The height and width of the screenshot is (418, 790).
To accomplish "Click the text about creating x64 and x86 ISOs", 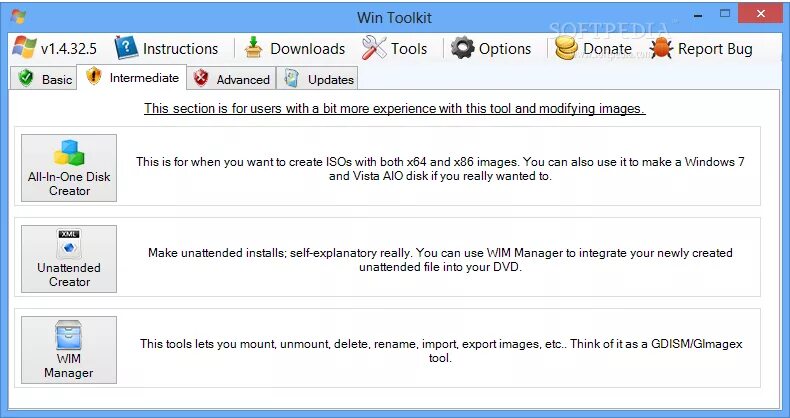I will click(x=440, y=169).
